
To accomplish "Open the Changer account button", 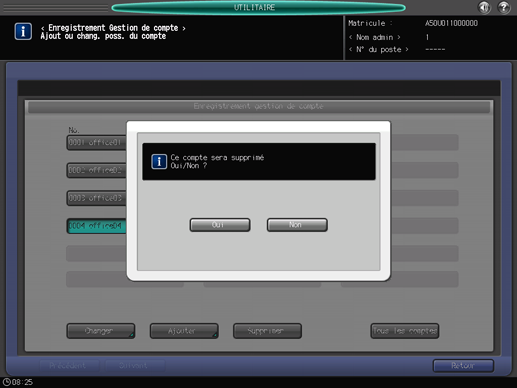I will tap(101, 331).
